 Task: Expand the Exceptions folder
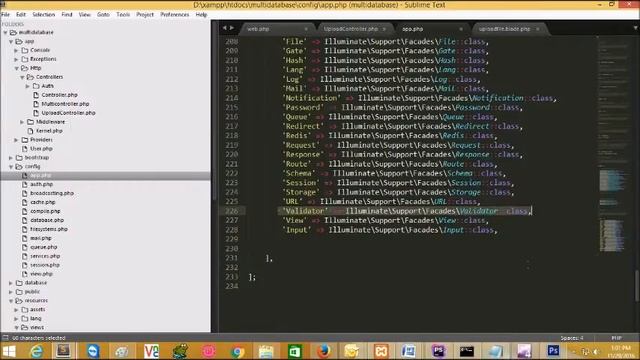pos(16,59)
